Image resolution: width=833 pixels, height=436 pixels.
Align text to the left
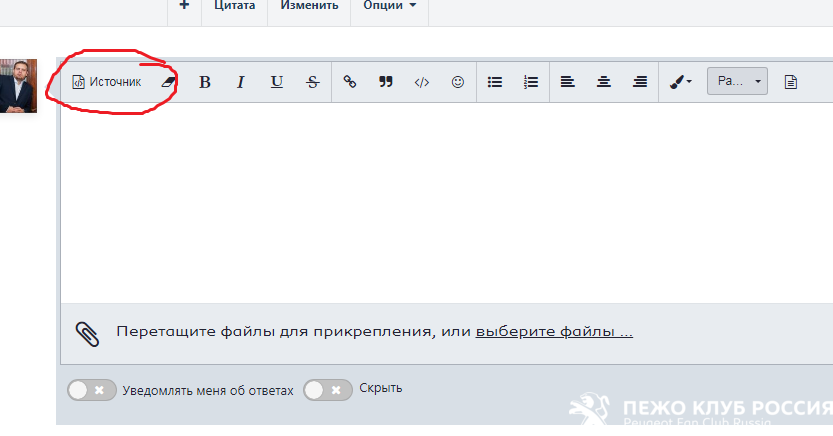coord(567,82)
